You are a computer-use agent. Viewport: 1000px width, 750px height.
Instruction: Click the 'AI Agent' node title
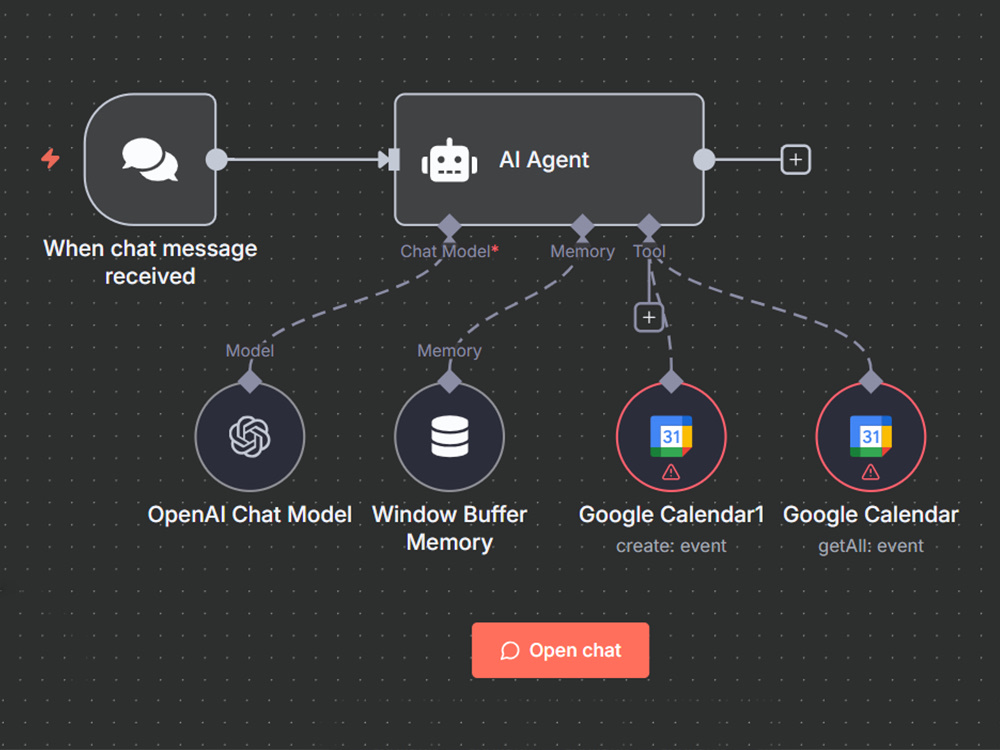coord(544,159)
